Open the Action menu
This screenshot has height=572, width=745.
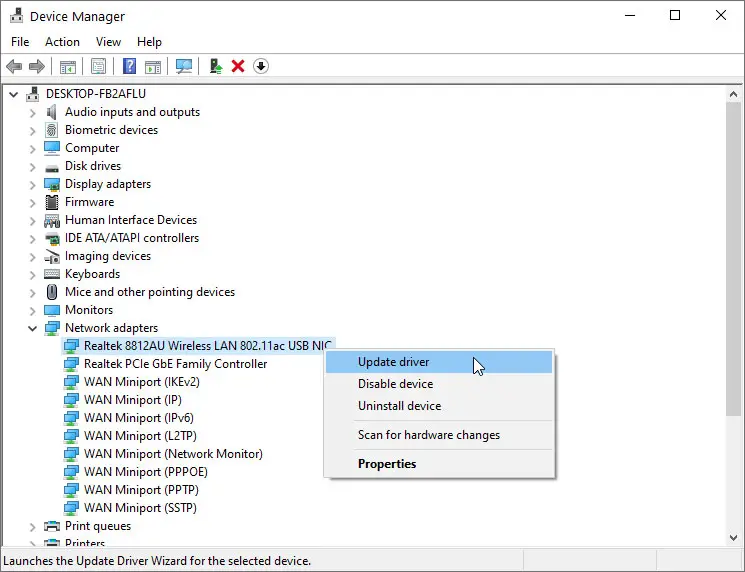(62, 42)
